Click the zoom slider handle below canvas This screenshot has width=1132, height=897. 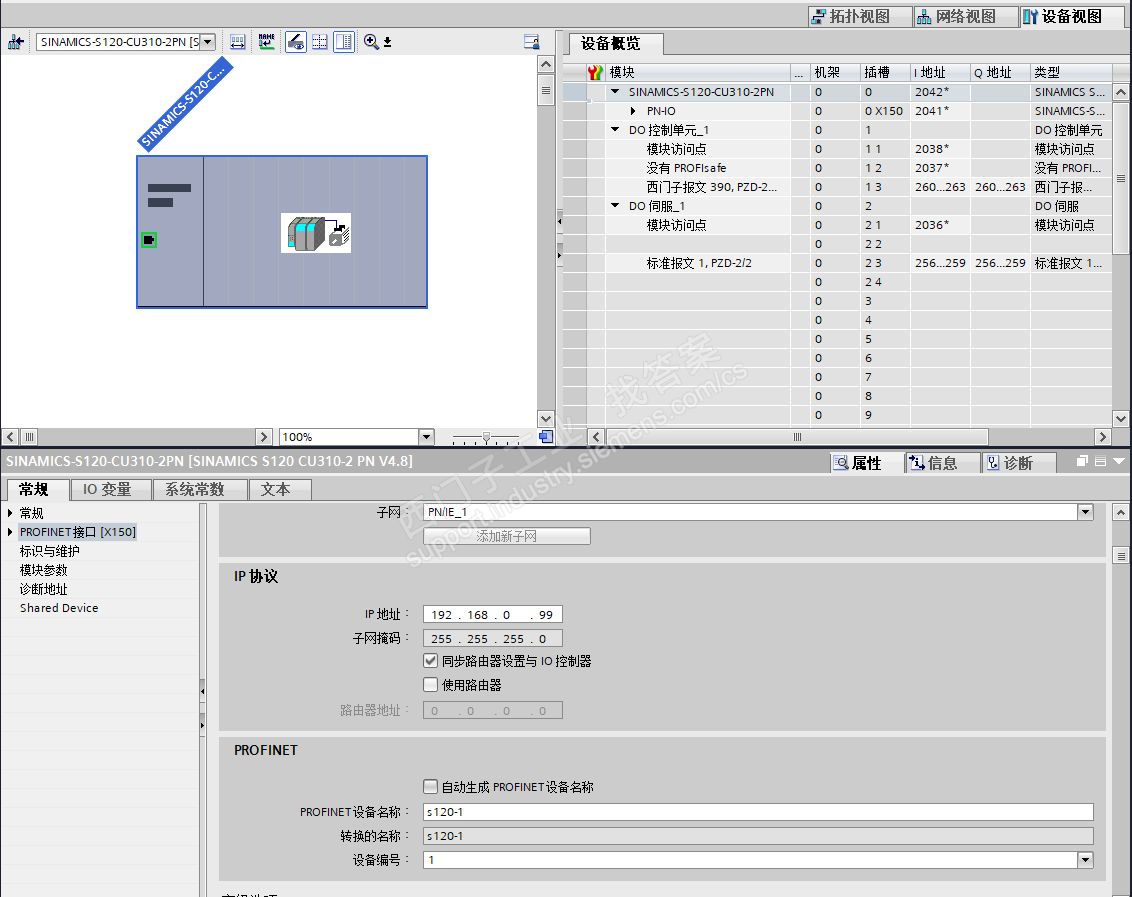[486, 437]
